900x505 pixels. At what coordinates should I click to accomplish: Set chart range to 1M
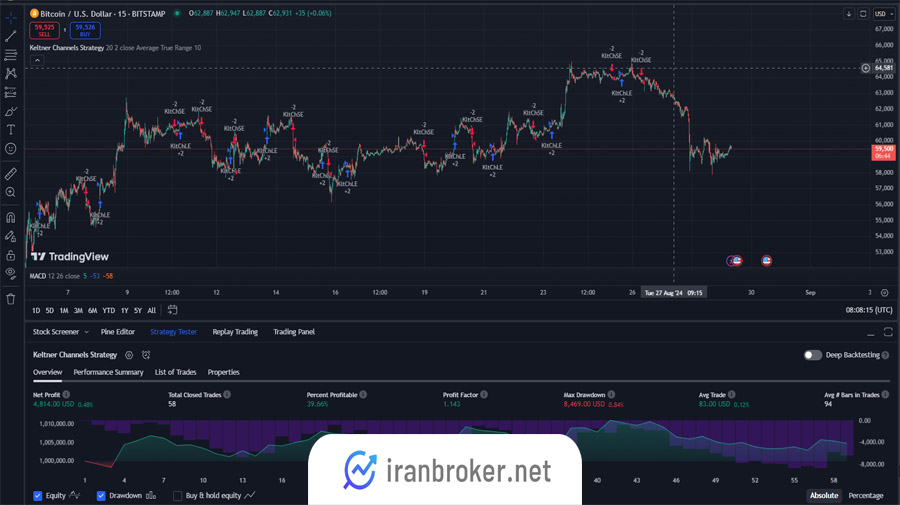point(64,310)
